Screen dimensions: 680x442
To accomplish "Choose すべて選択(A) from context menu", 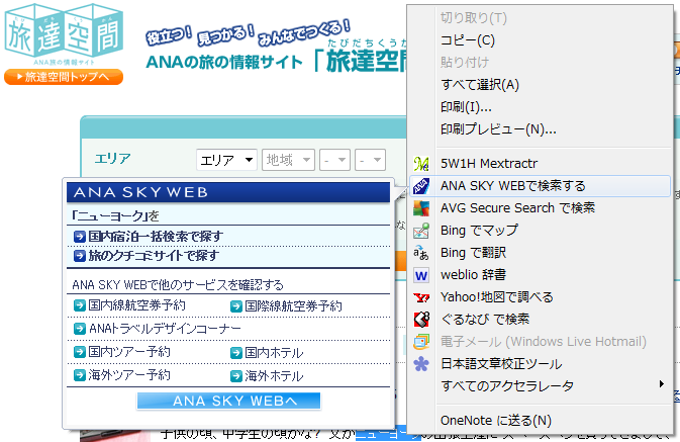I will tap(540, 85).
